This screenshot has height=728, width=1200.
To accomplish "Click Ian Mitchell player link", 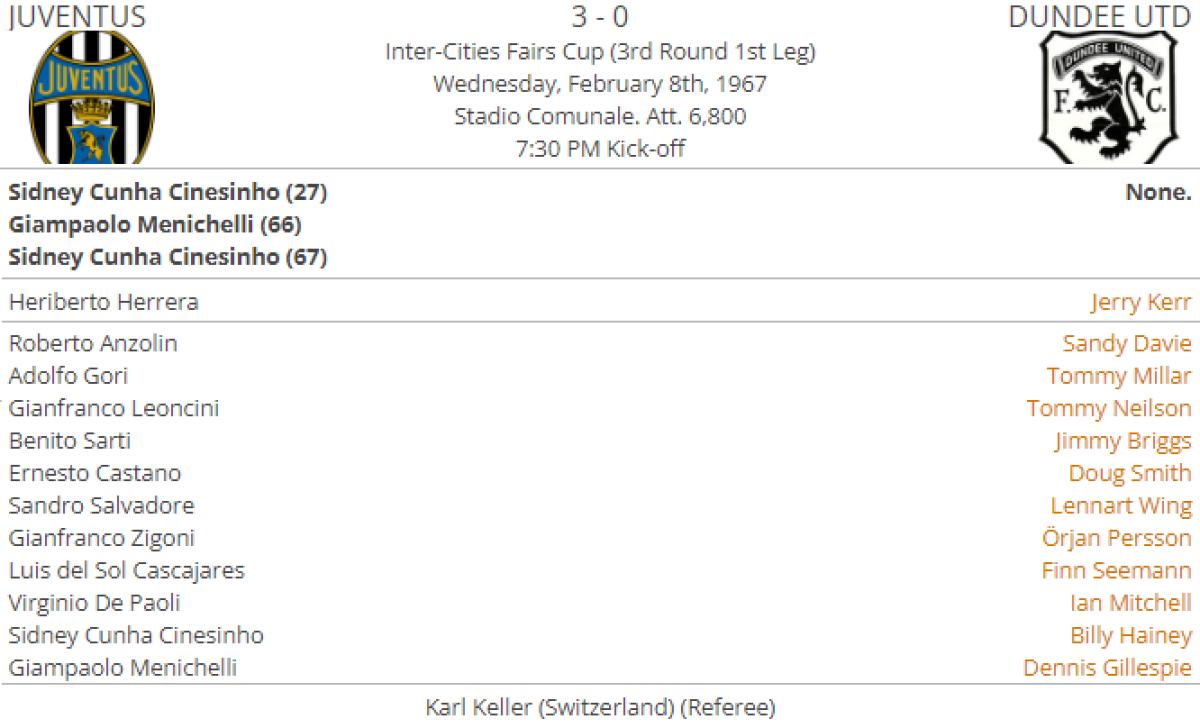I will (1130, 603).
